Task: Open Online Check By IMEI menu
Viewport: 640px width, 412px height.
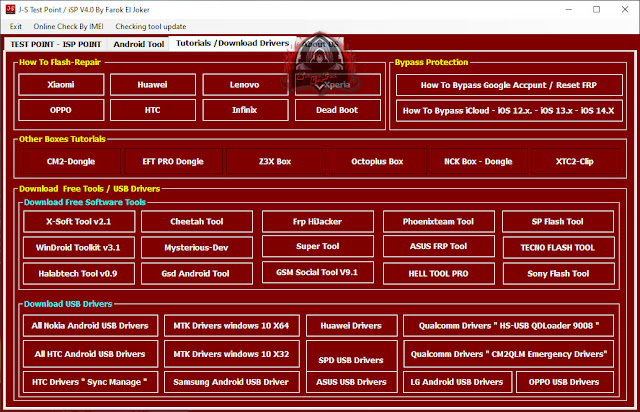Action: click(68, 27)
